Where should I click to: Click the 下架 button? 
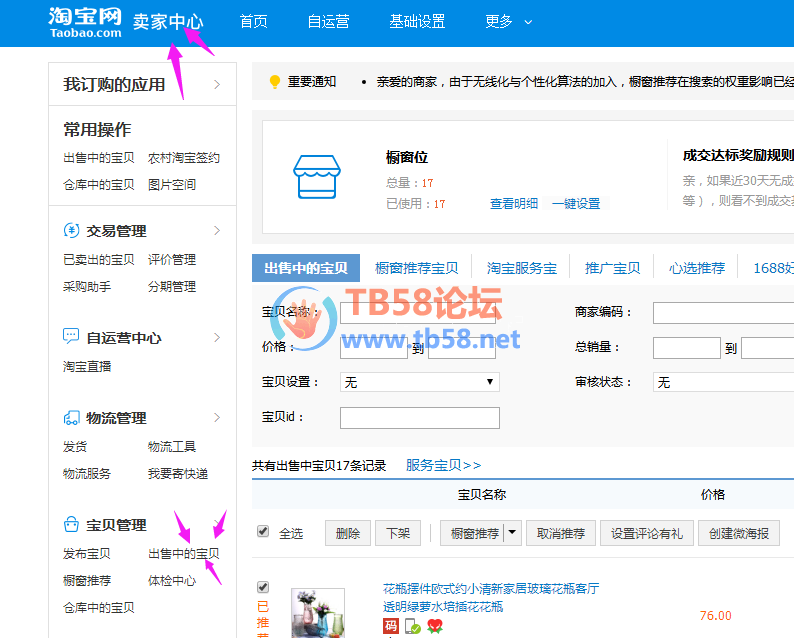(398, 533)
